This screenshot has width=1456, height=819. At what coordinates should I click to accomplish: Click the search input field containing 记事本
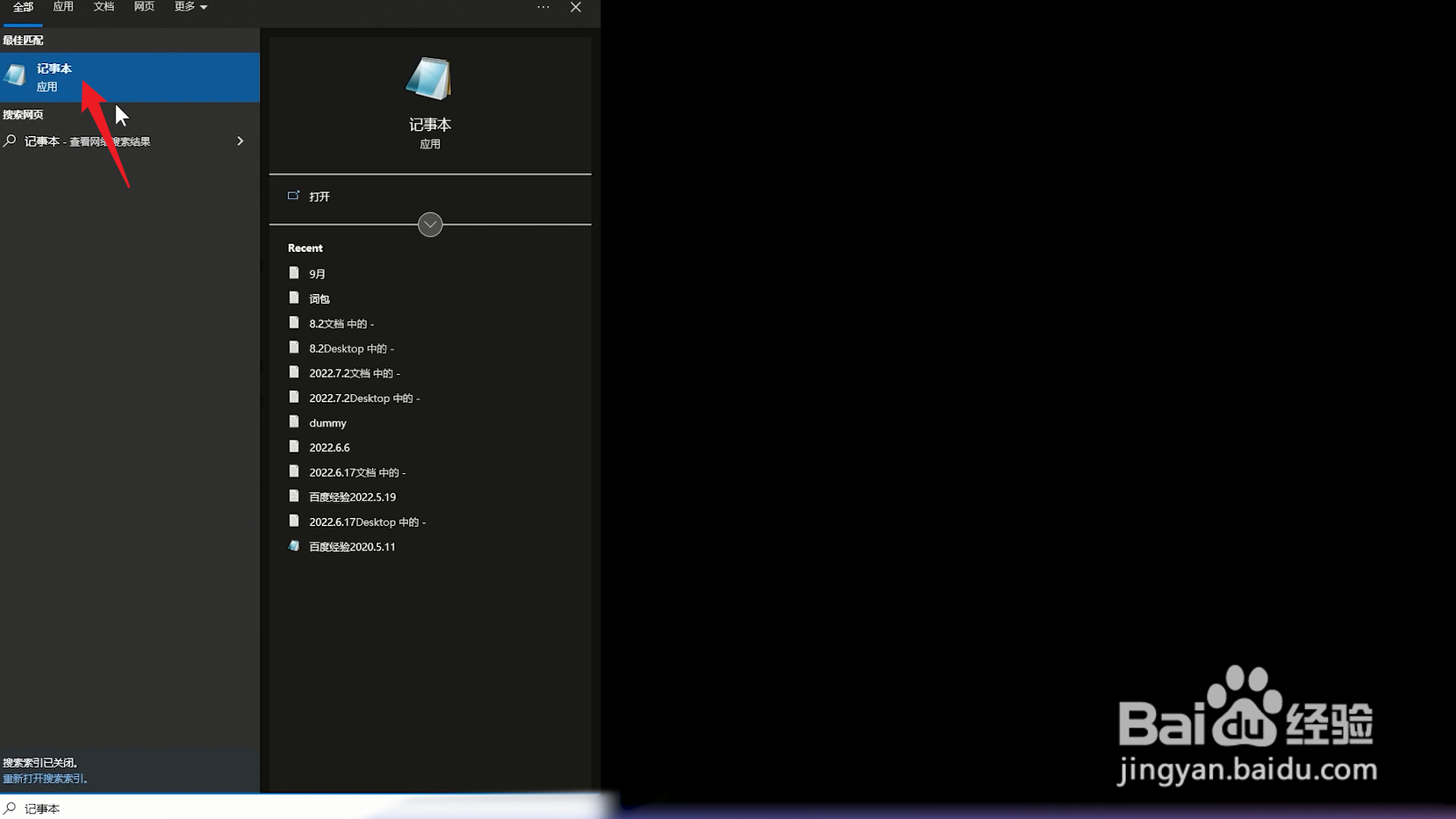coord(300,808)
